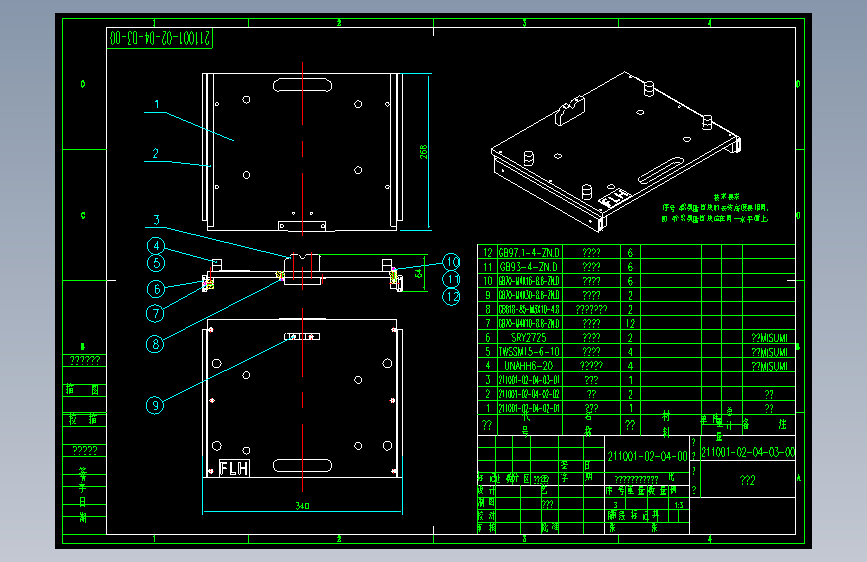
Task: Select quantity 12 in parts list row 7
Action: coord(630,323)
